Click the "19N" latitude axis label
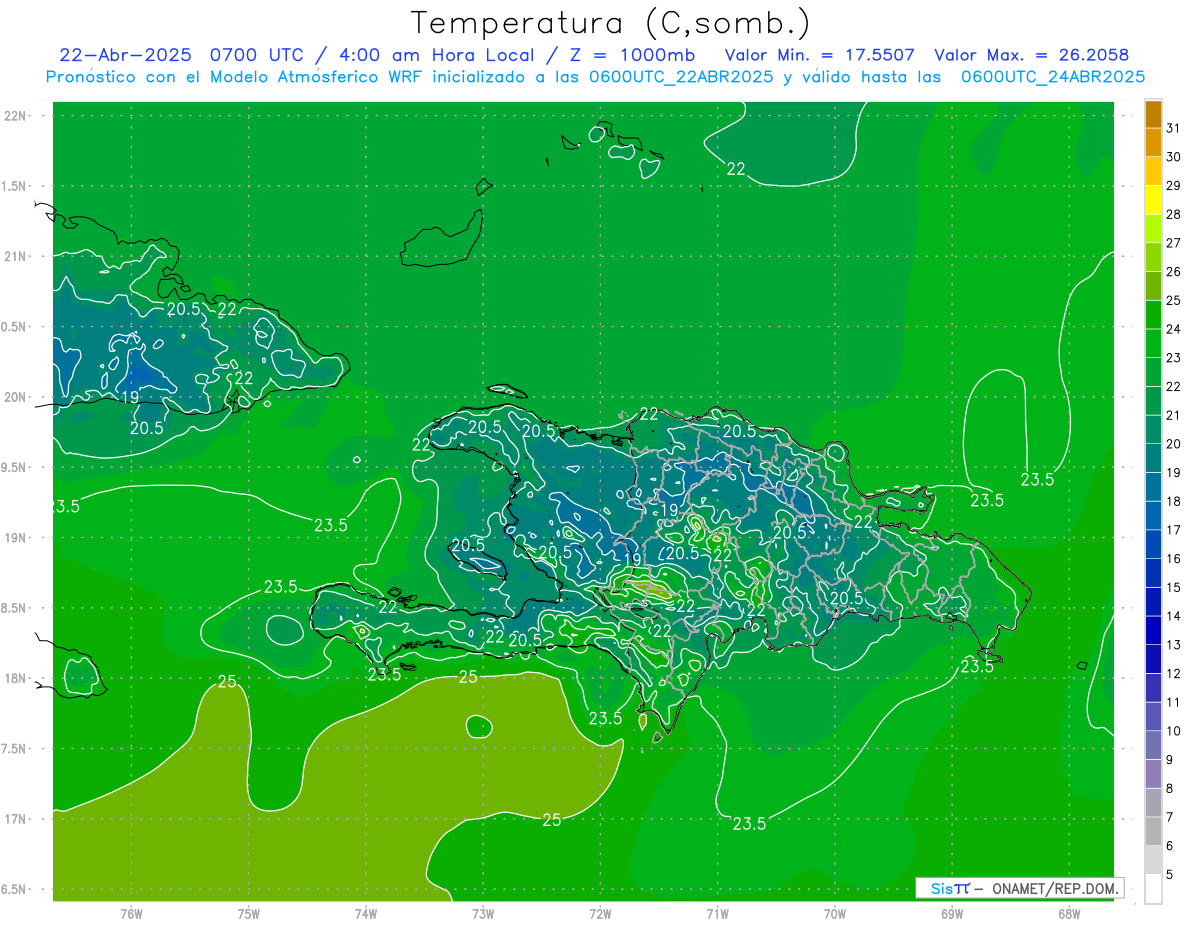Screen dimensions: 1200x927 point(15,538)
